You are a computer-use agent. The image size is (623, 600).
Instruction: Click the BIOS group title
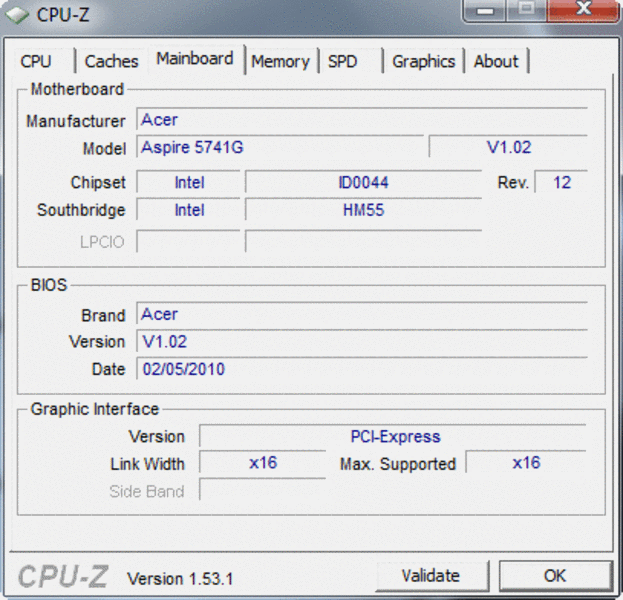pyautogui.click(x=49, y=285)
